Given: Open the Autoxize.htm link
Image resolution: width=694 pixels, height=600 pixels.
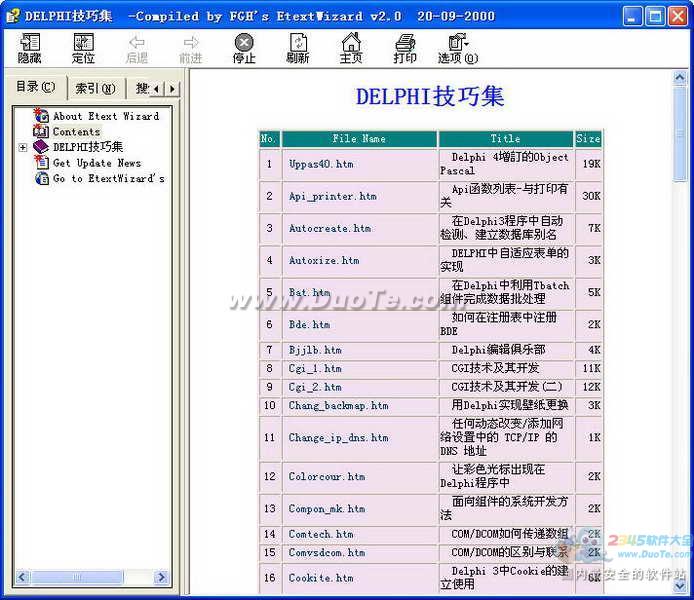Looking at the screenshot, I should click(324, 261).
